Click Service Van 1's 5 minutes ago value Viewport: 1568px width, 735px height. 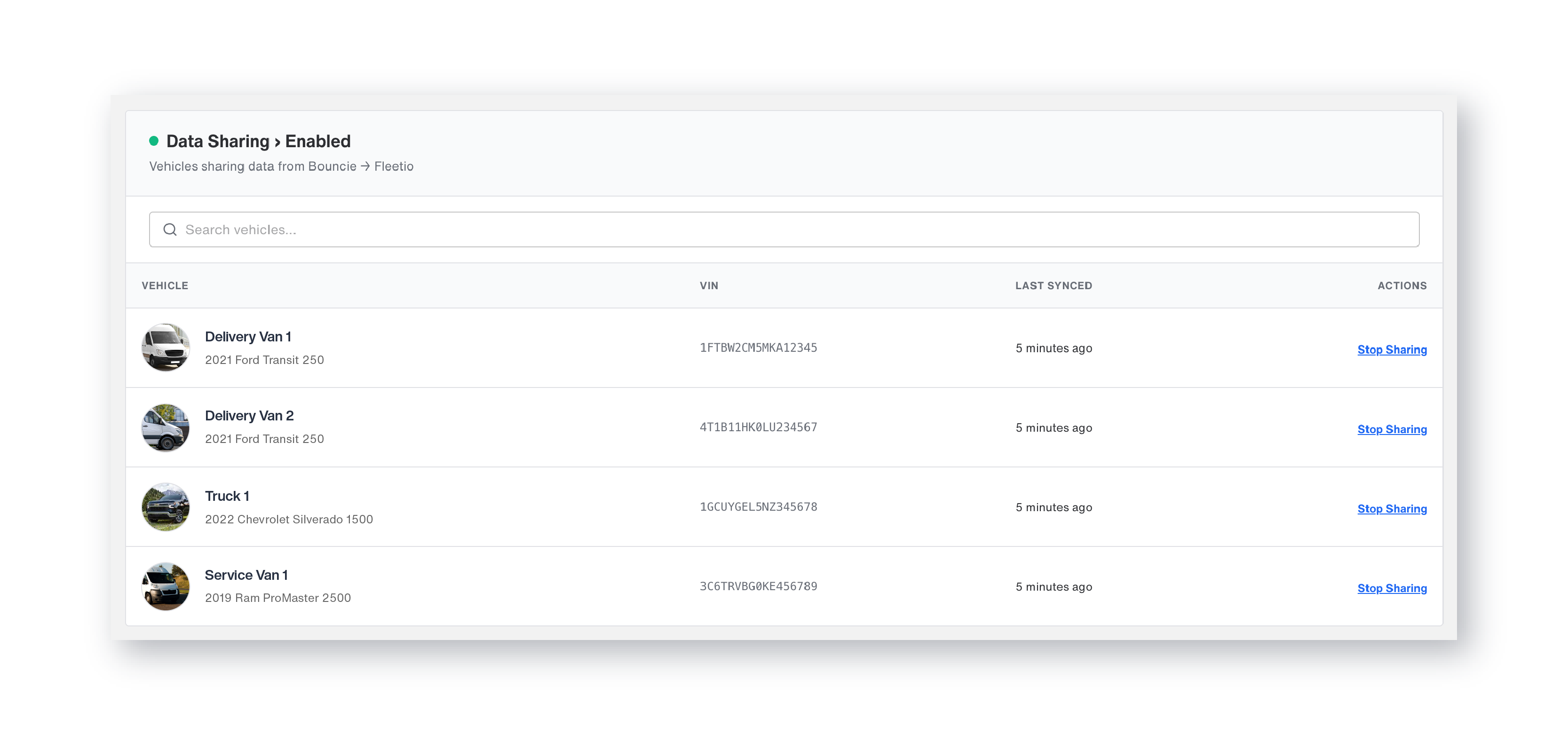[1053, 587]
